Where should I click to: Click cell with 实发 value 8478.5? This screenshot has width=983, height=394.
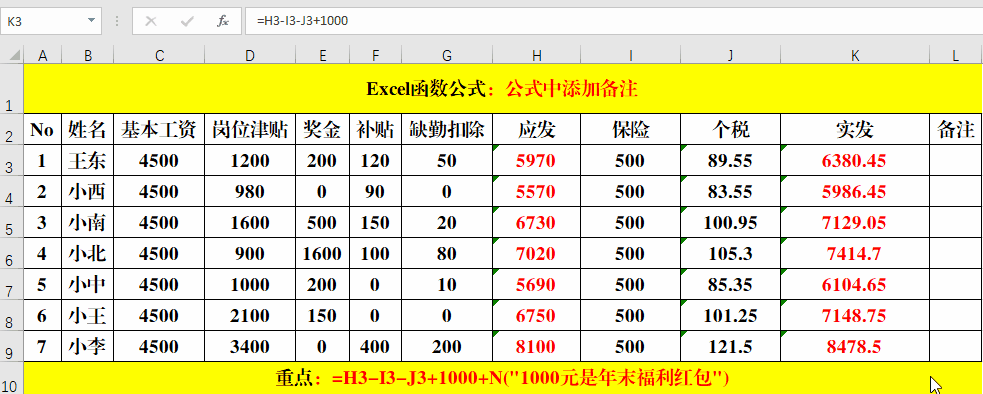click(855, 346)
